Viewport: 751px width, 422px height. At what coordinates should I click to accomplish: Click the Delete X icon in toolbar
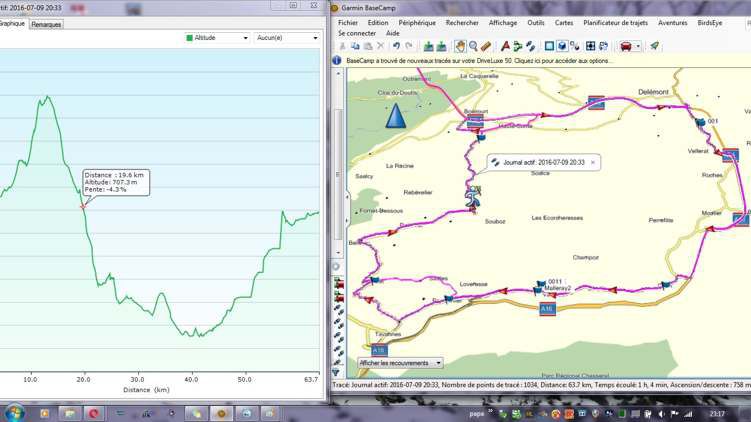pos(381,46)
